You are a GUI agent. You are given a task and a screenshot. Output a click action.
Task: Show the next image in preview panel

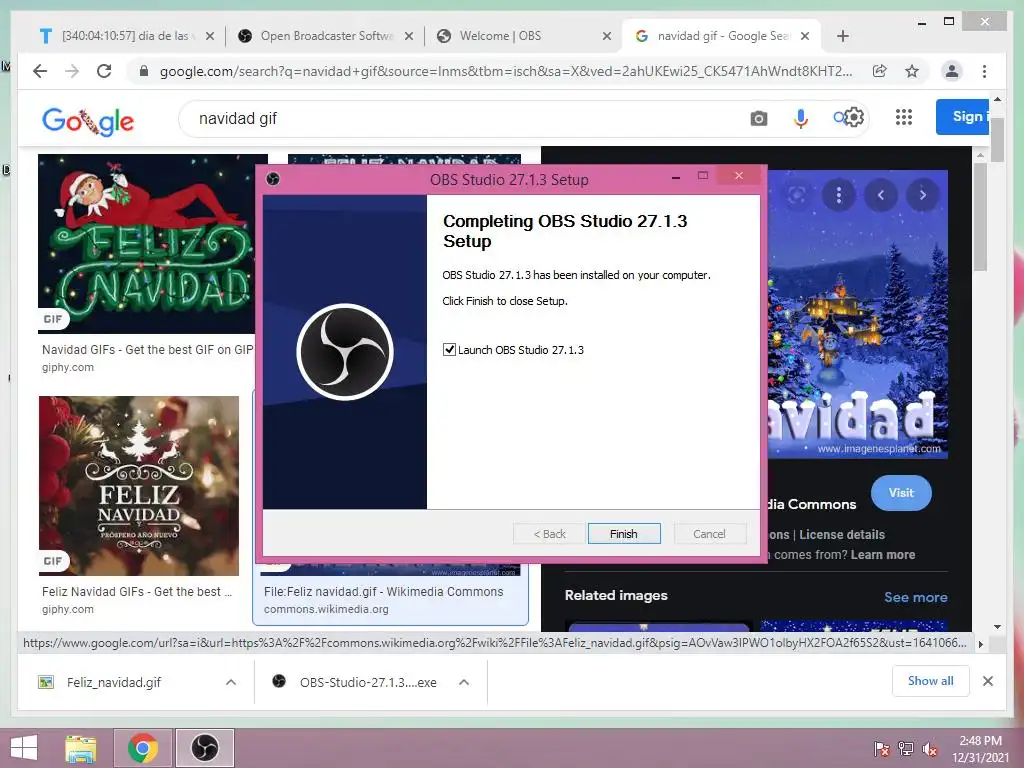coord(922,195)
